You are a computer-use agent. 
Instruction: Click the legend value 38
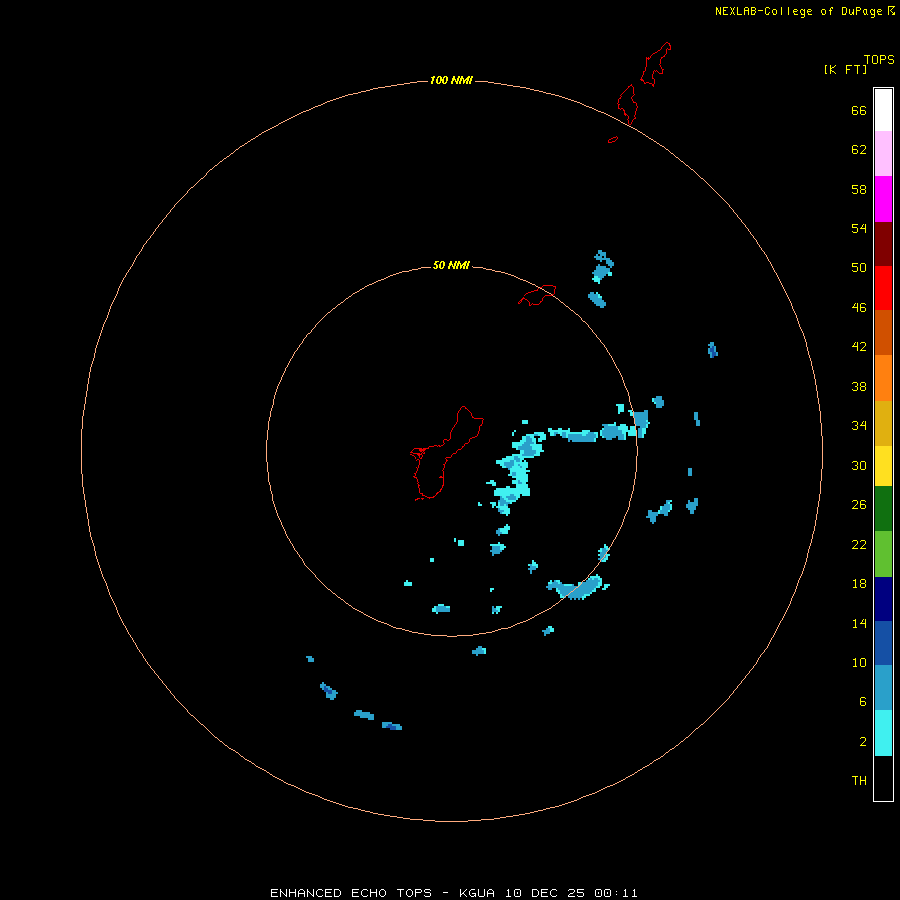859,386
